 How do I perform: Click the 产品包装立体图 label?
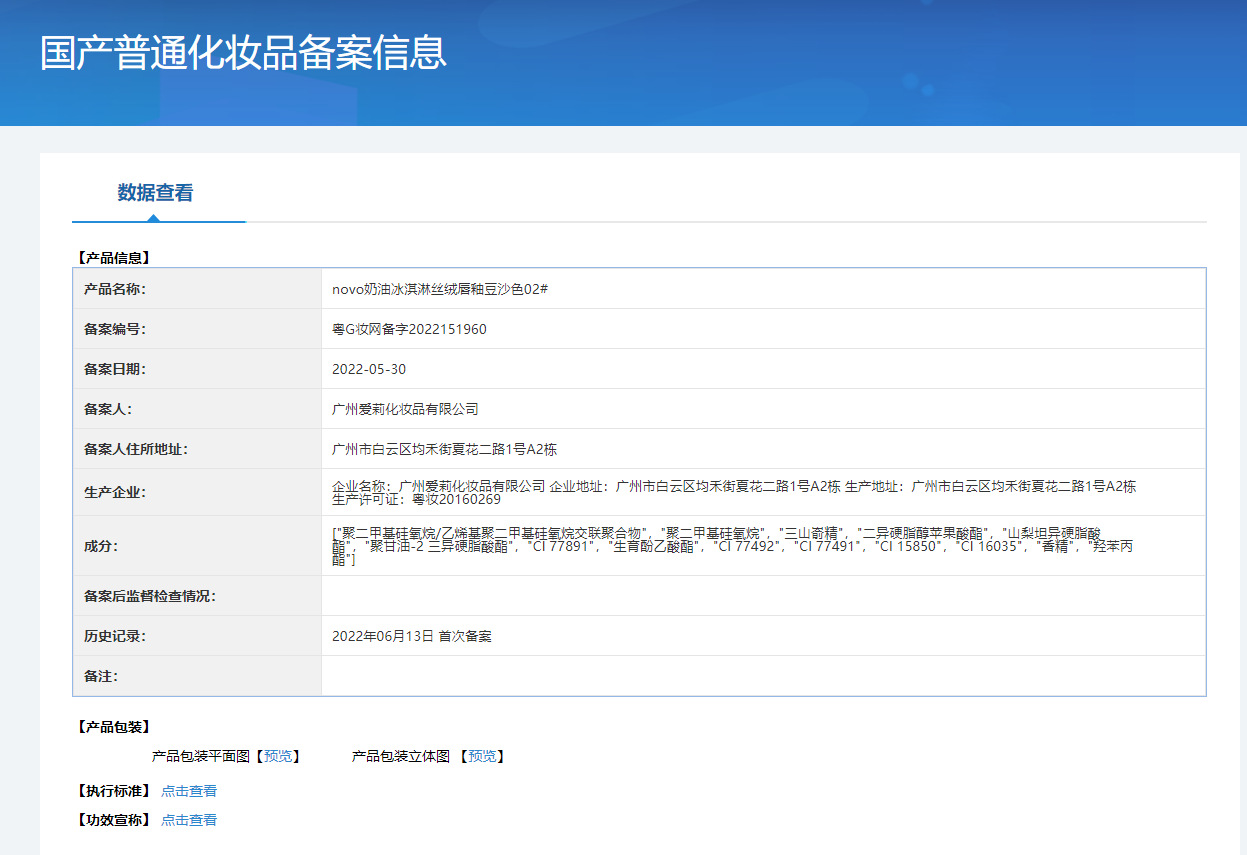click(x=401, y=756)
